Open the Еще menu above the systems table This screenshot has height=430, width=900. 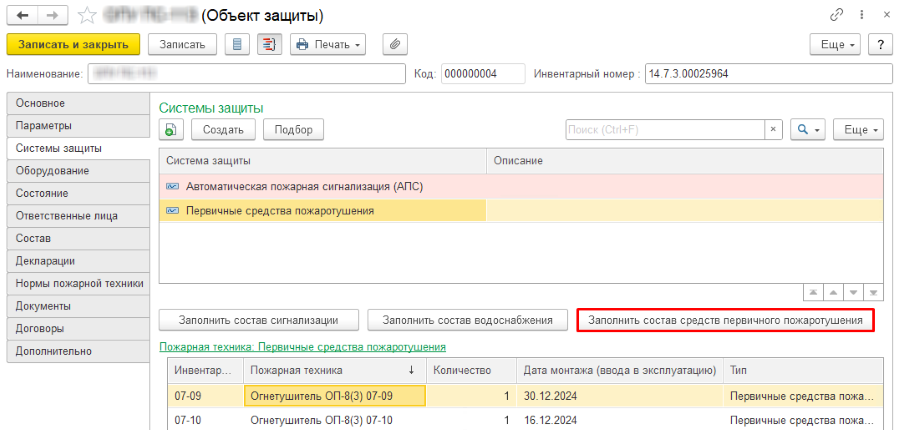pos(860,130)
